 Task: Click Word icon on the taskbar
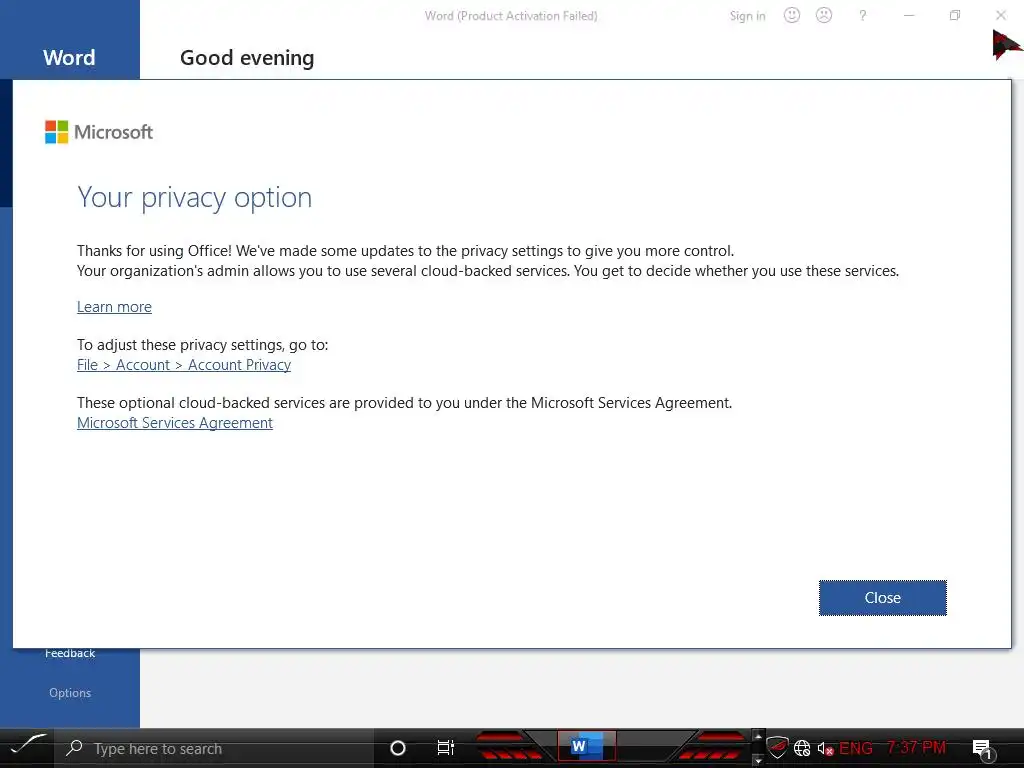tap(586, 746)
